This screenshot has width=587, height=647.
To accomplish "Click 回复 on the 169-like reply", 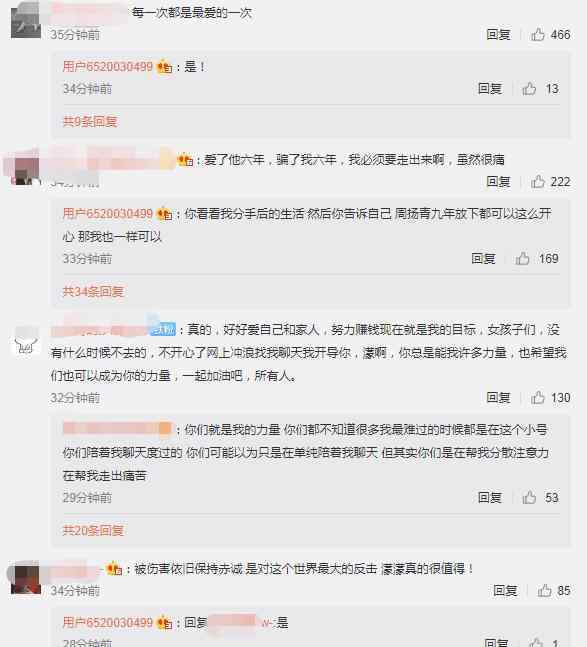I will click(483, 258).
